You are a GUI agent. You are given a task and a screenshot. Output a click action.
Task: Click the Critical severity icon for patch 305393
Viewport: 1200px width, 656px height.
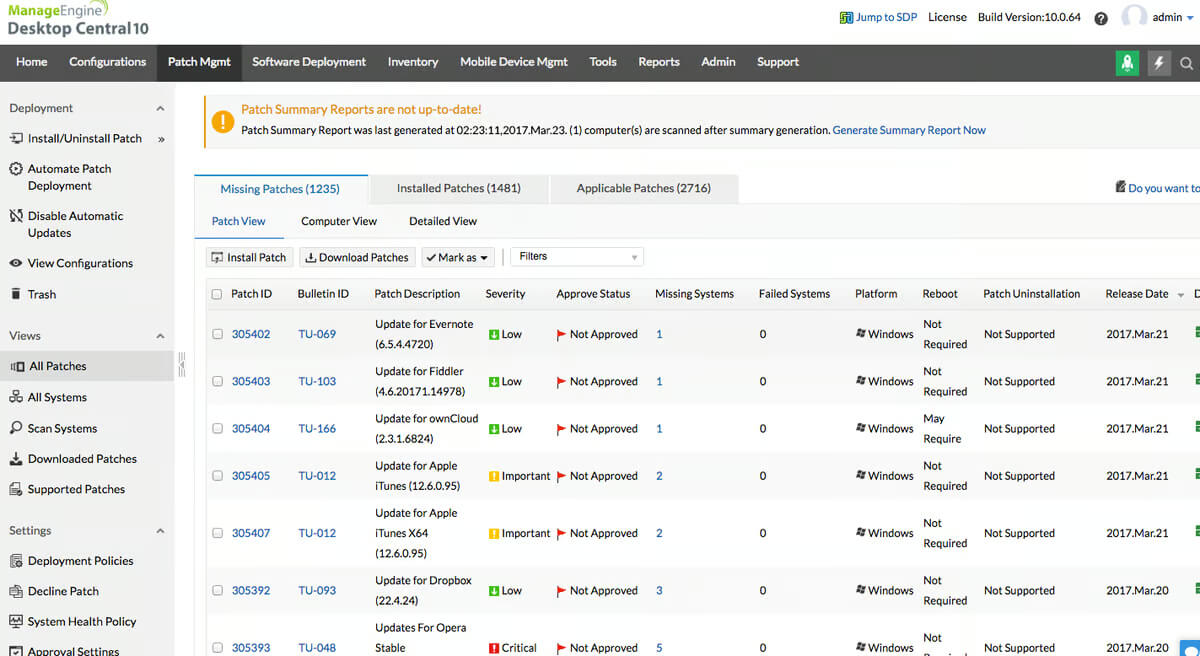[494, 648]
